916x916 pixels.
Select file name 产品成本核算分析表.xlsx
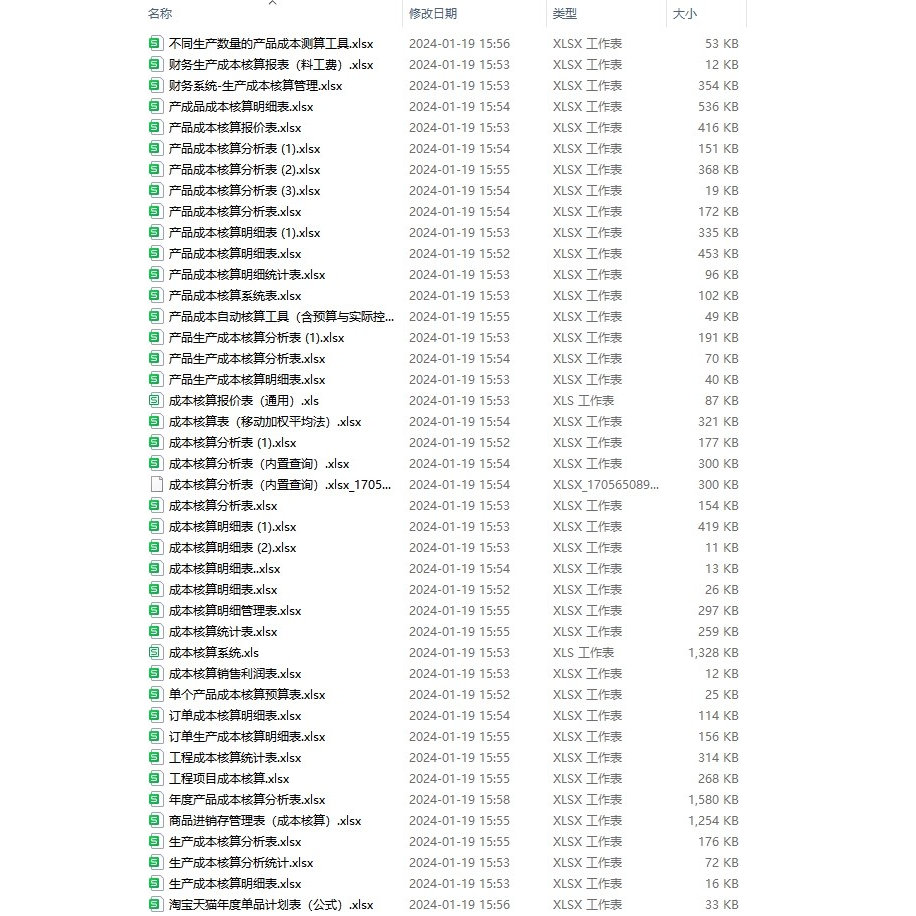pyautogui.click(x=235, y=211)
